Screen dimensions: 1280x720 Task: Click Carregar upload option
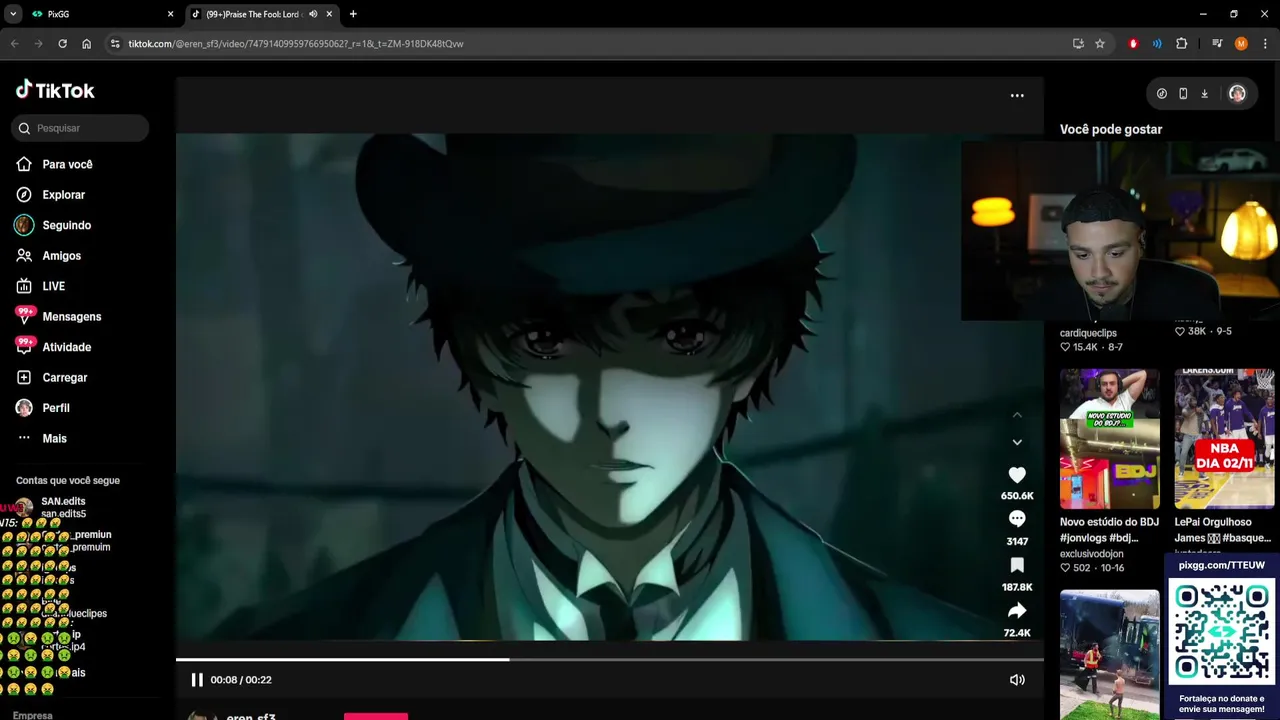click(x=52, y=377)
